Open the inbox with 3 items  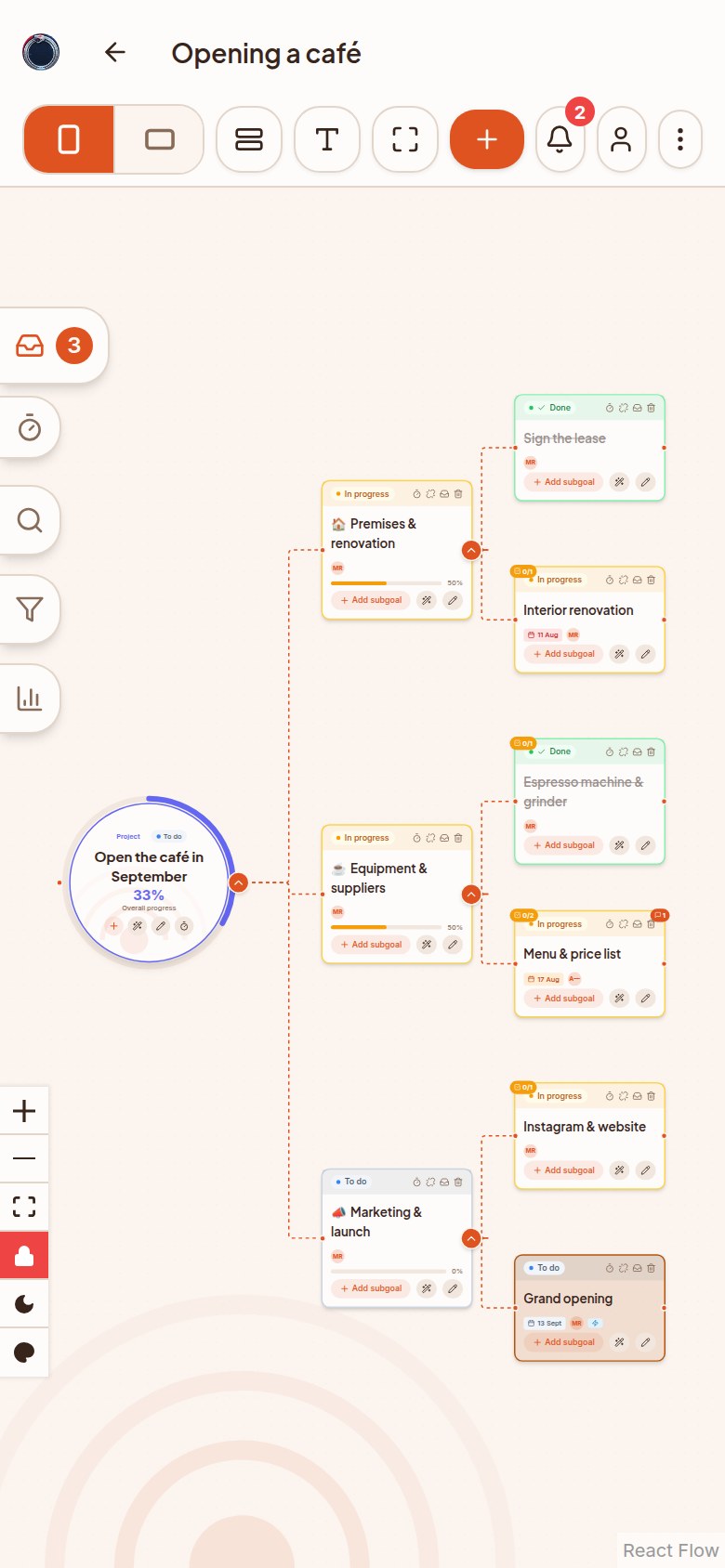[54, 346]
